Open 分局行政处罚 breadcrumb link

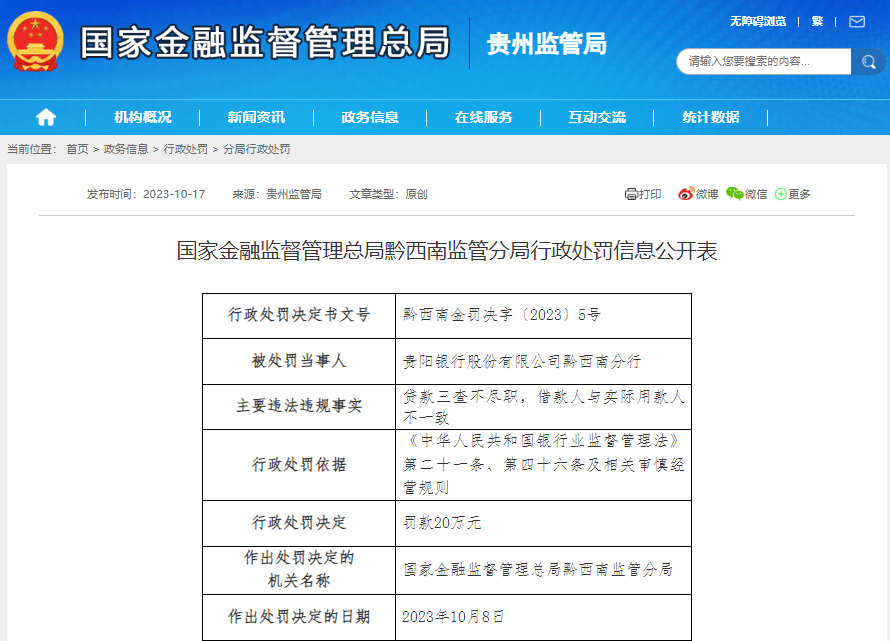(256, 149)
